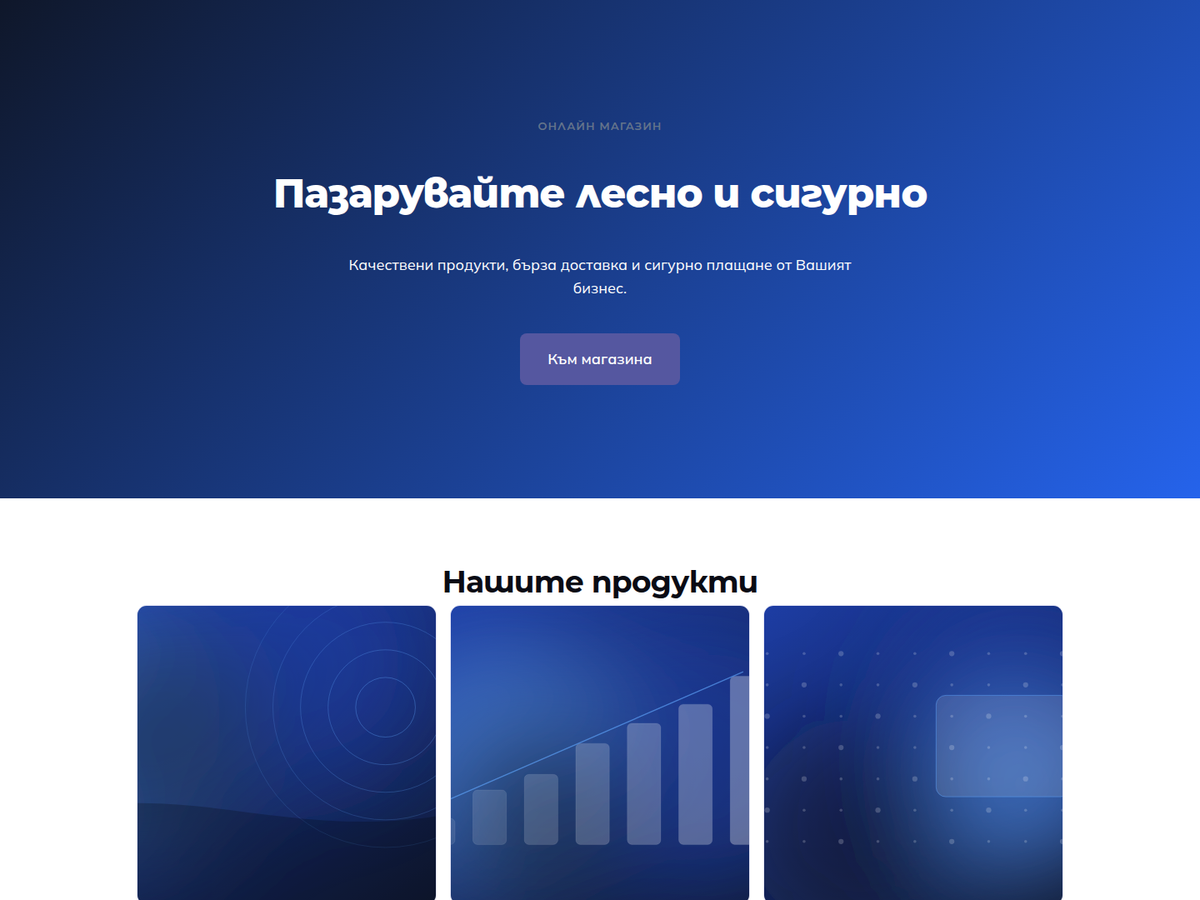Click the word 'Вашият' in the subtitle
1200x900 pixels.
pyautogui.click(x=823, y=266)
